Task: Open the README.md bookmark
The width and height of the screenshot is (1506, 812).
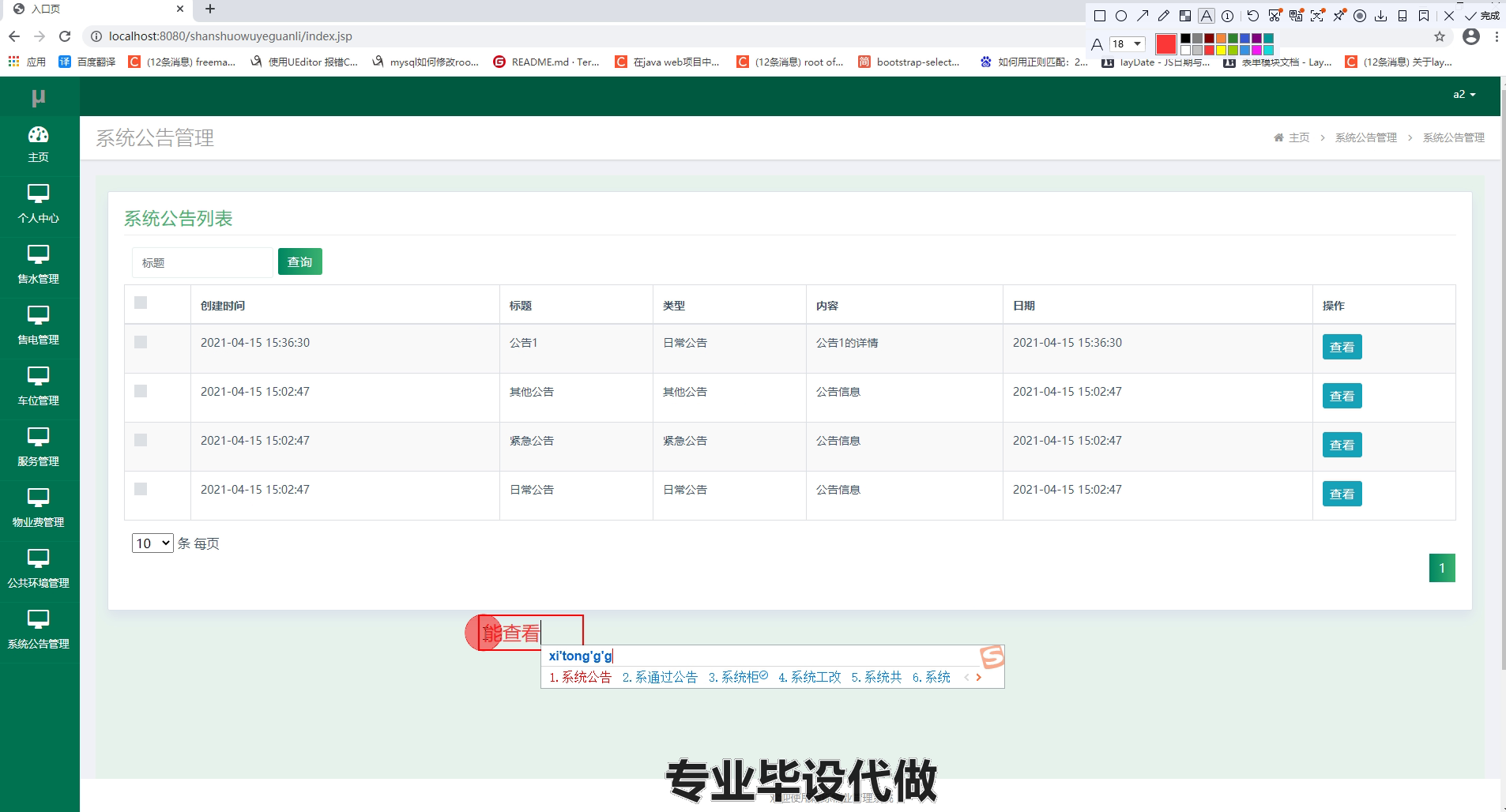Action: click(546, 62)
